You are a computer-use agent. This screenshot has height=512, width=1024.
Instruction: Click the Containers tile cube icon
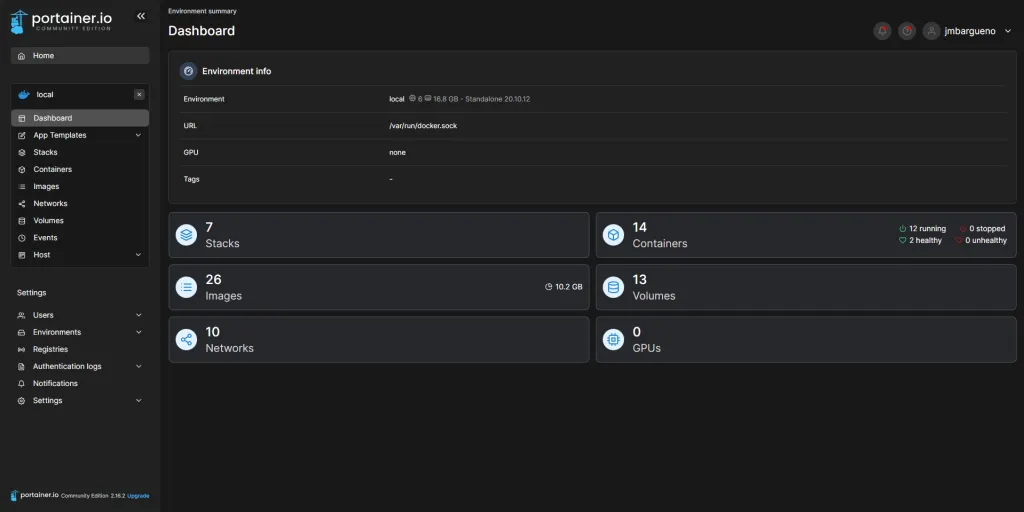coord(613,234)
